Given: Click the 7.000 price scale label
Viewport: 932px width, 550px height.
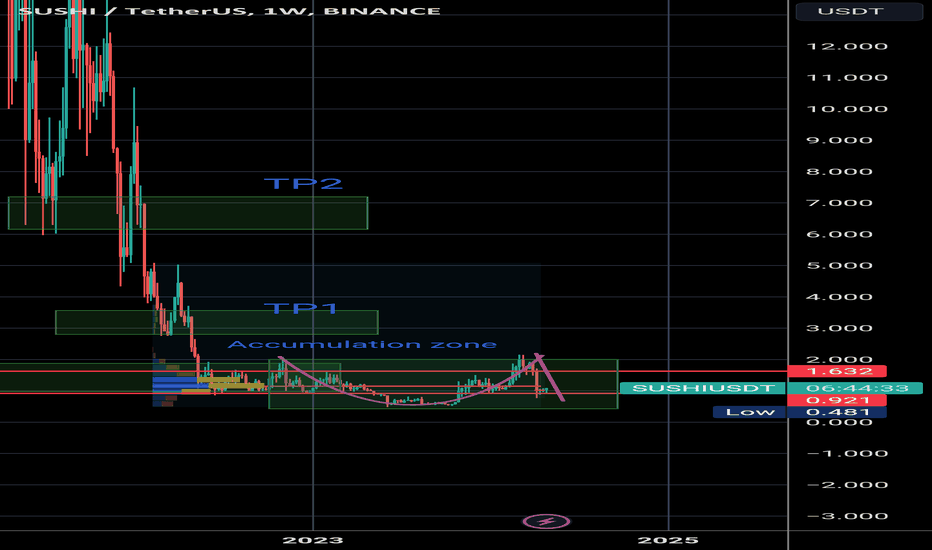Looking at the screenshot, I should pyautogui.click(x=839, y=203).
